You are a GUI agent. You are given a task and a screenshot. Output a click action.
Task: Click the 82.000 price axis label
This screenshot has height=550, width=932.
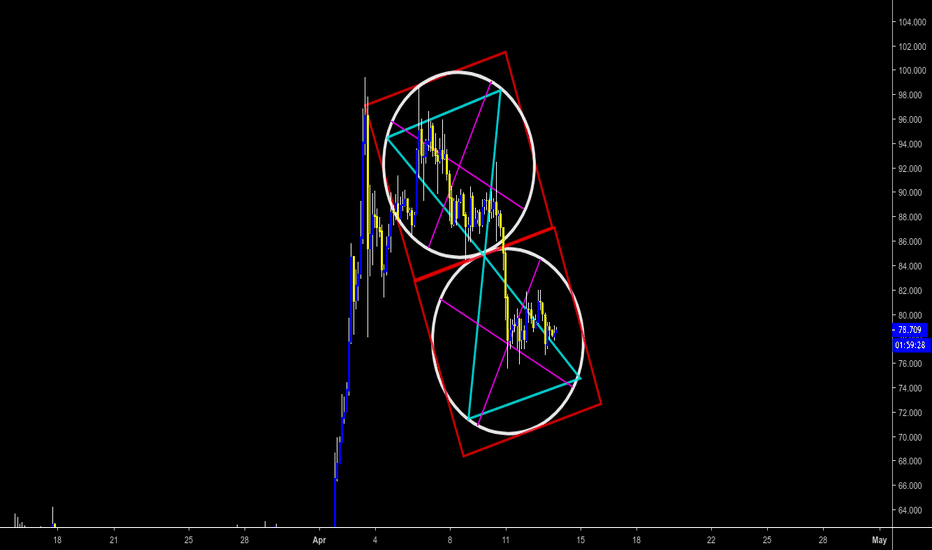(912, 290)
